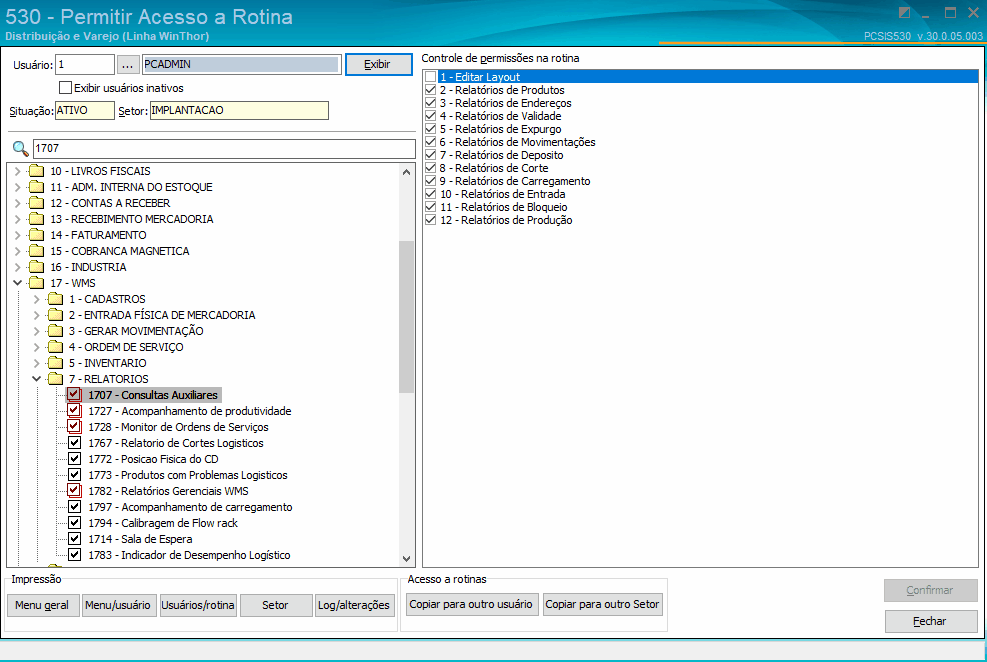Click the folder icon of 10 - LIVROS FISCAIS

pyautogui.click(x=37, y=171)
